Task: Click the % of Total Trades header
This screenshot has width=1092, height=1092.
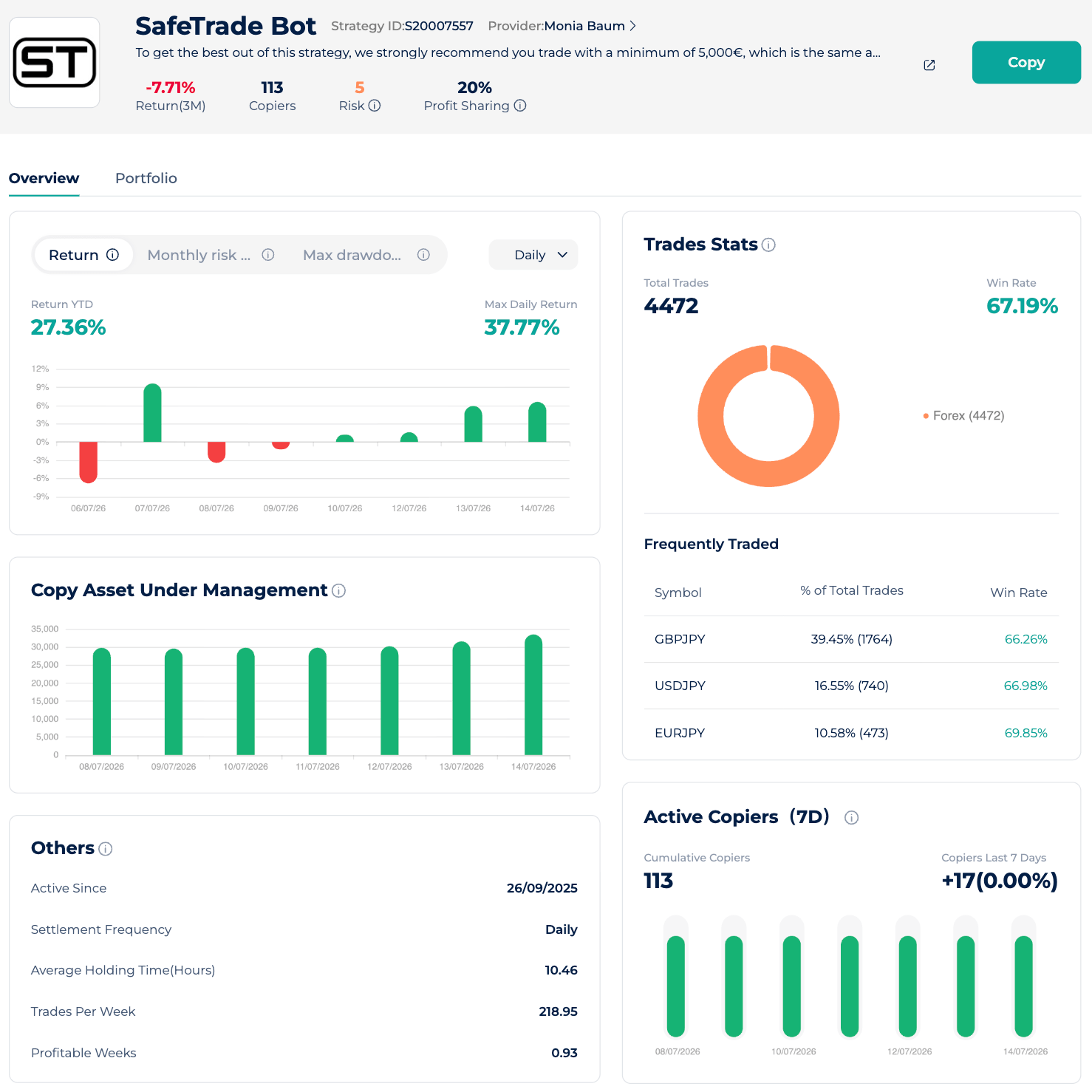Action: pos(851,590)
